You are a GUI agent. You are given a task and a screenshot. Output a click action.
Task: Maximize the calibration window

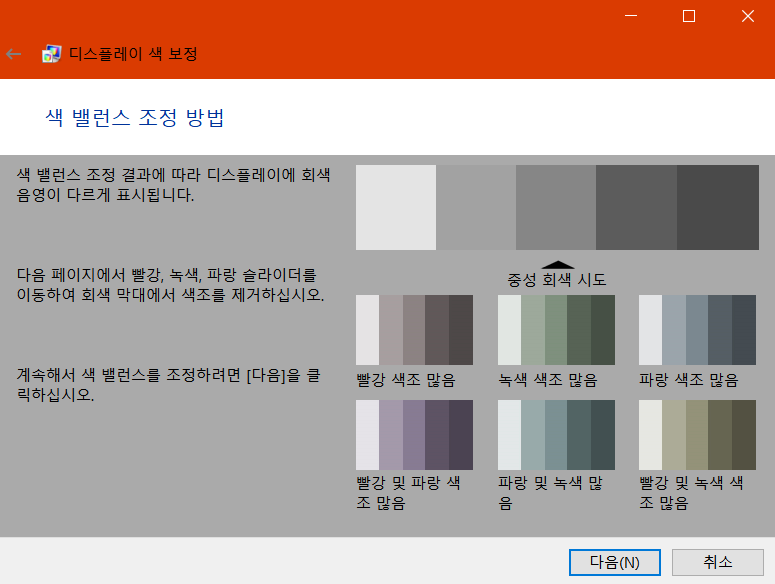[689, 16]
